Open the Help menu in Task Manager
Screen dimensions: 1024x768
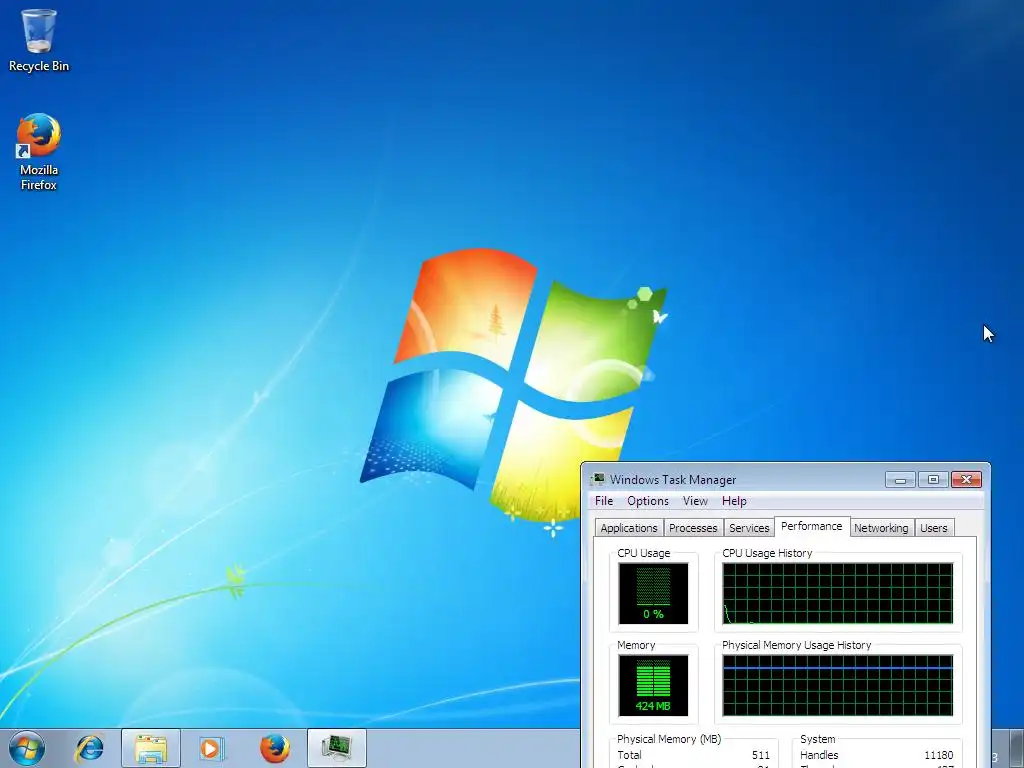(x=734, y=501)
